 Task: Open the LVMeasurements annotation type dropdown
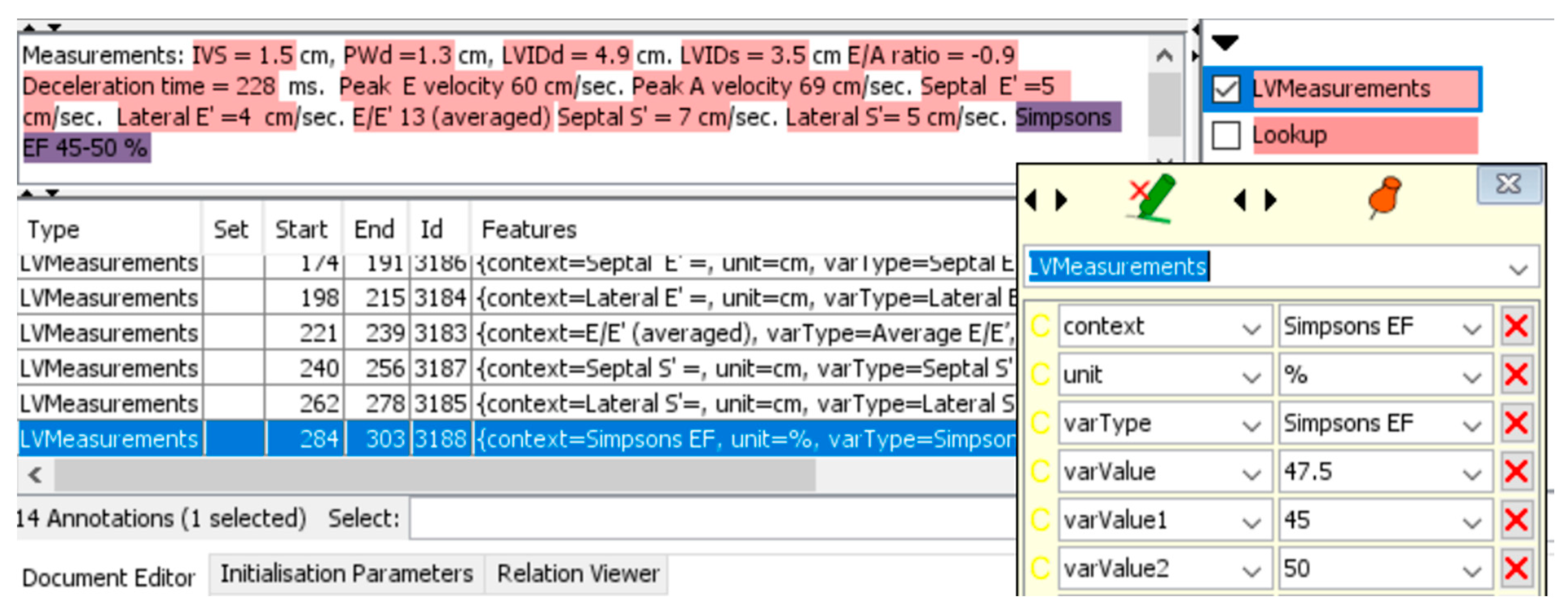[1518, 269]
